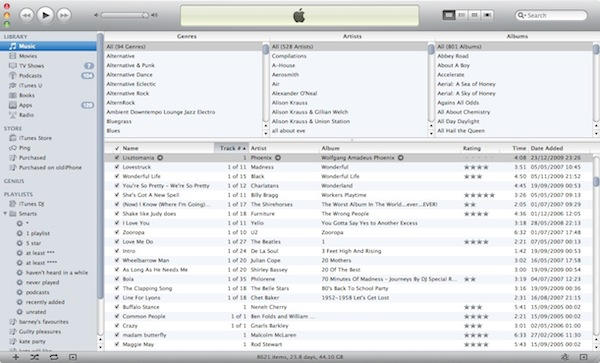Sort by the Name column header
Screen dimensions: 600x363
tap(167, 148)
